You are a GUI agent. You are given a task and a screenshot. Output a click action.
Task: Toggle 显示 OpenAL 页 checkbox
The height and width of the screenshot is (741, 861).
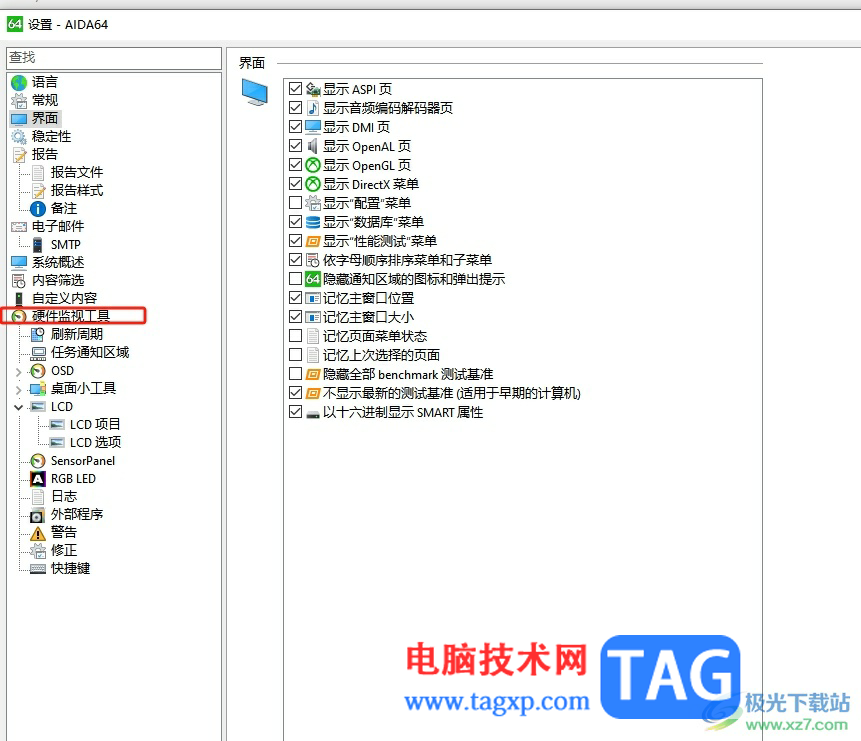click(295, 146)
